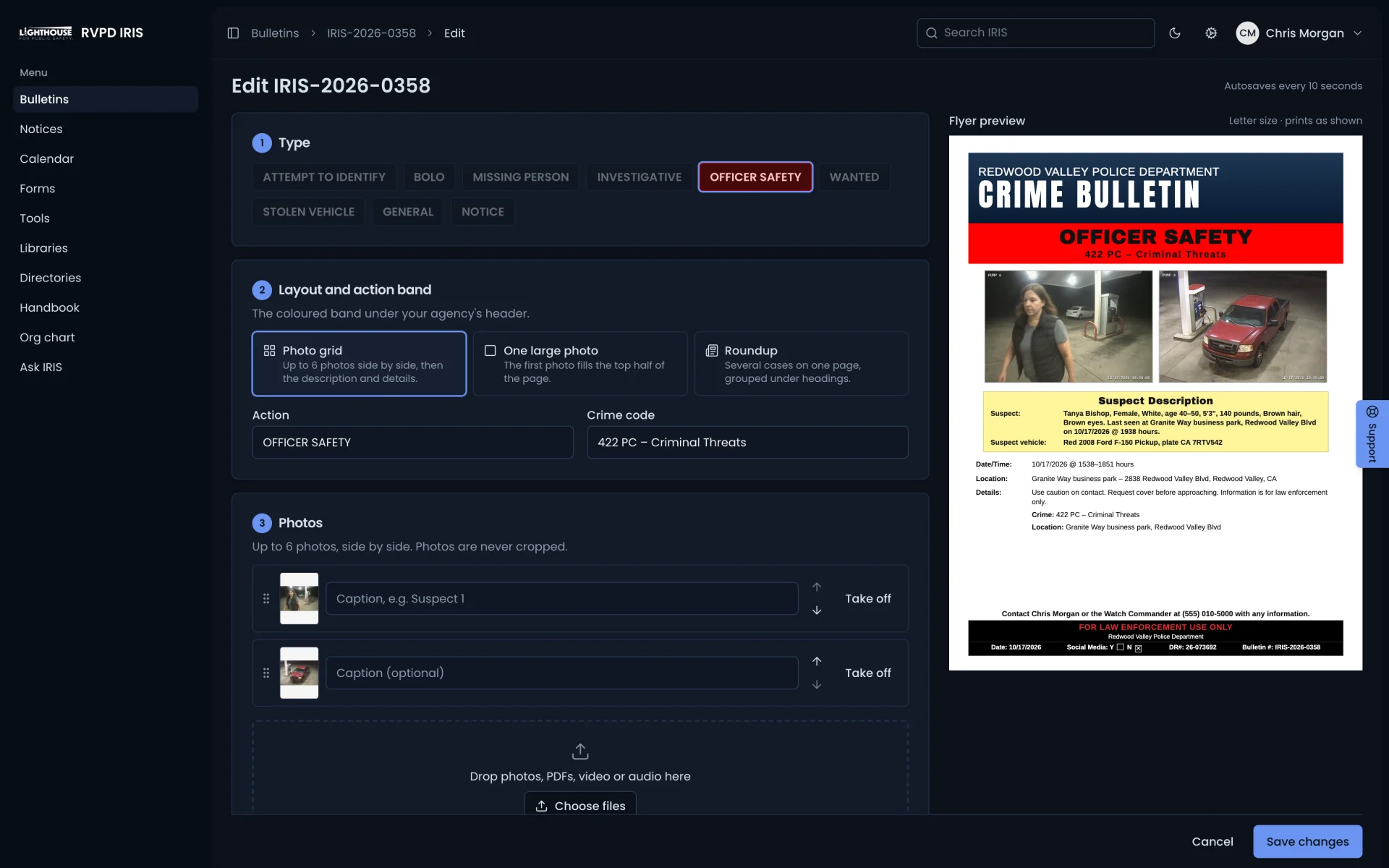Open the Action field OFFICER SAFETY
This screenshot has height=868, width=1389.
click(x=412, y=443)
